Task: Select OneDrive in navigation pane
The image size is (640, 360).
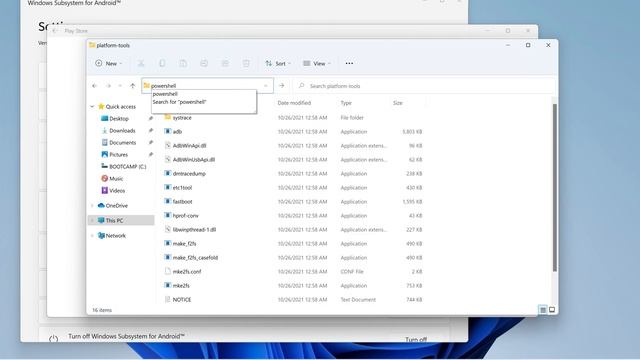Action: (x=117, y=206)
